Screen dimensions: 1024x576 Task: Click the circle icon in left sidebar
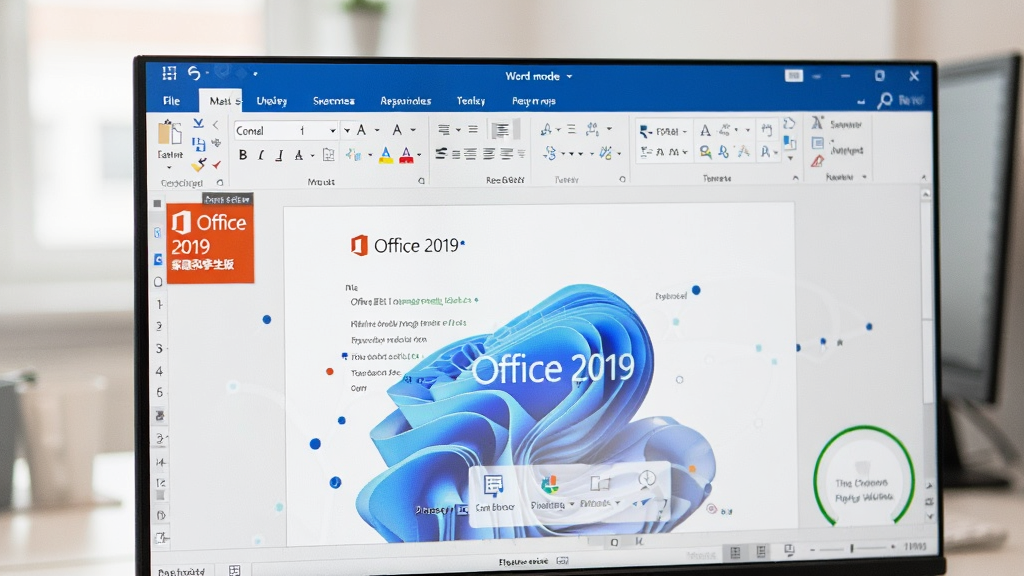158,282
